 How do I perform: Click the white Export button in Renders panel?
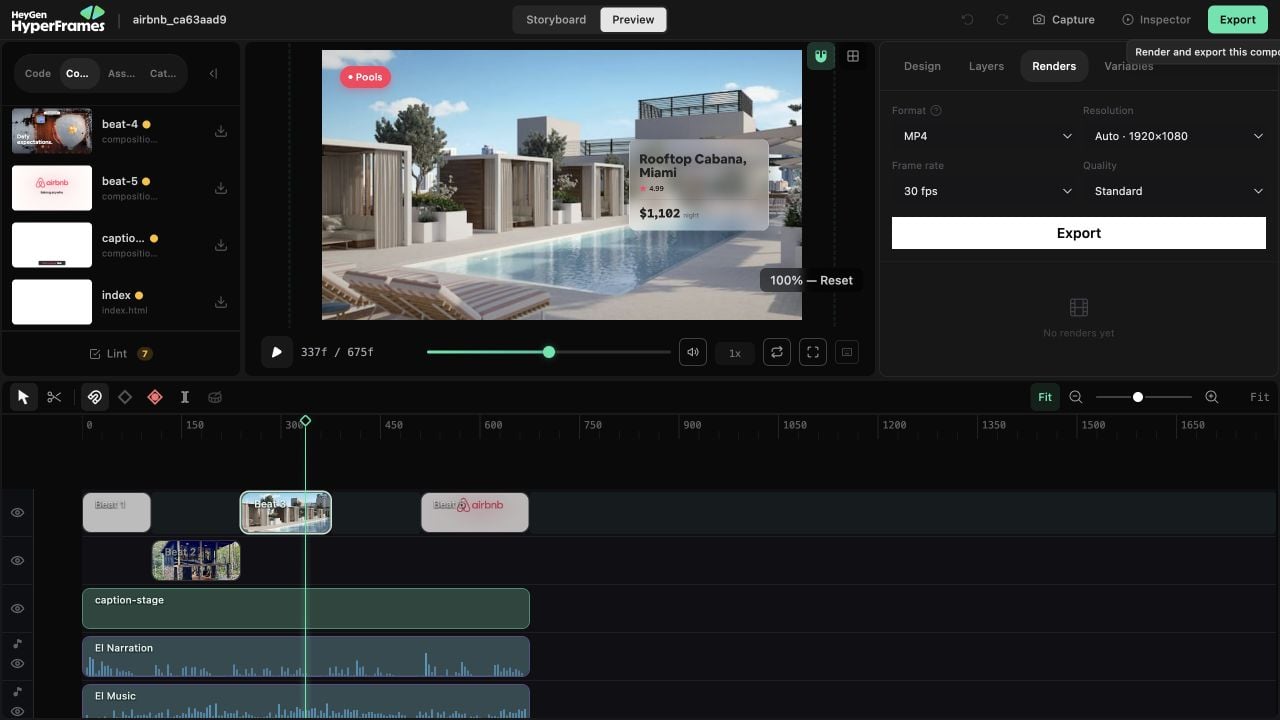(x=1079, y=233)
